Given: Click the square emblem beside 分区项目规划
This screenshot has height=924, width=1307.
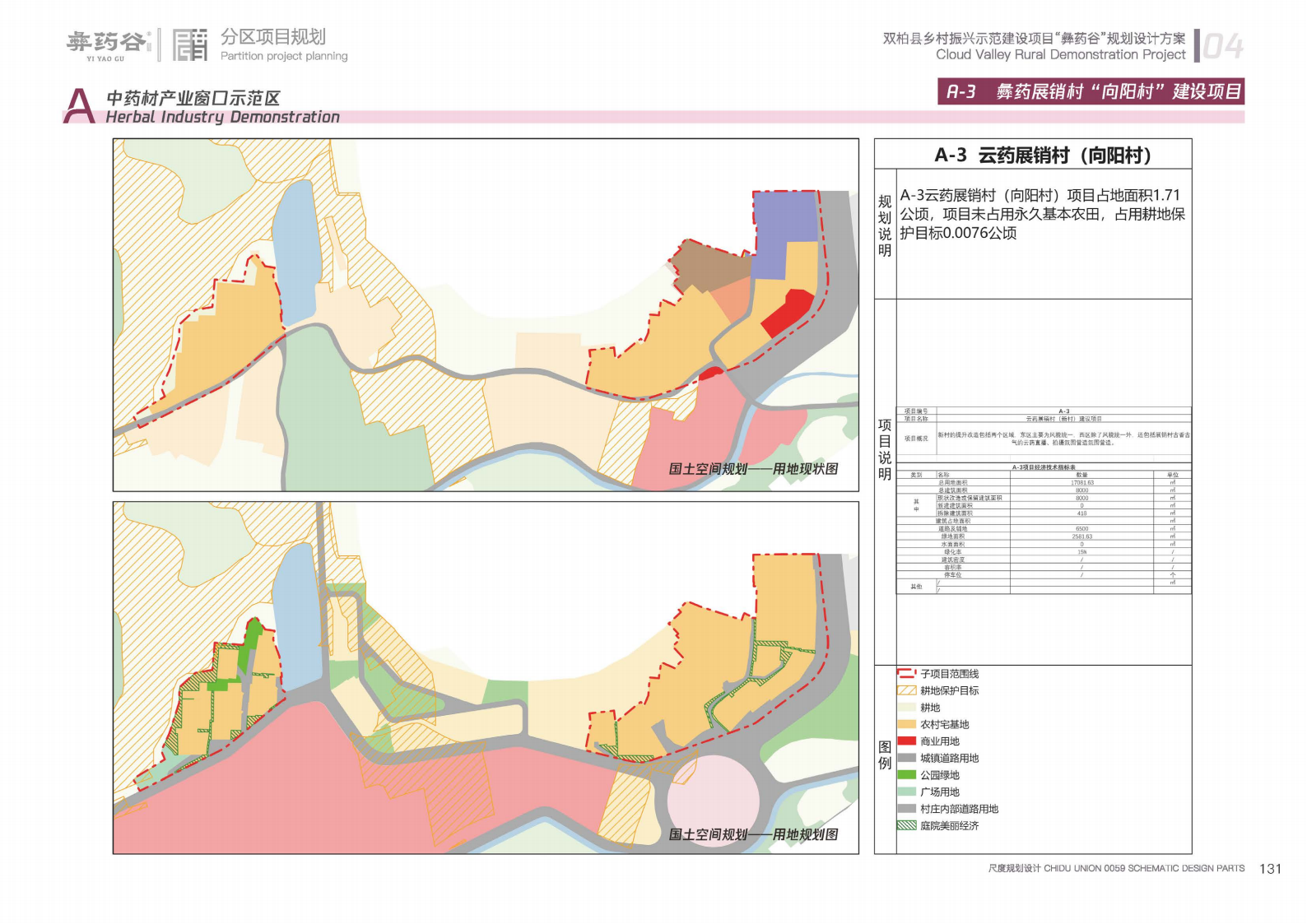Looking at the screenshot, I should point(189,44).
